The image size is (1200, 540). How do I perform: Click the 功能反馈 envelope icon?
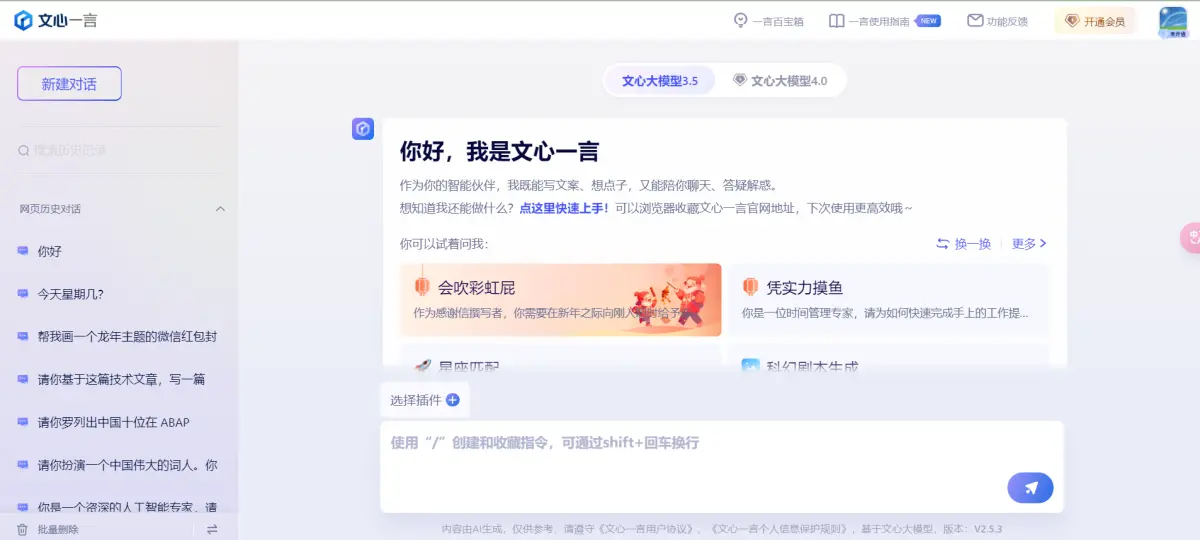975,21
